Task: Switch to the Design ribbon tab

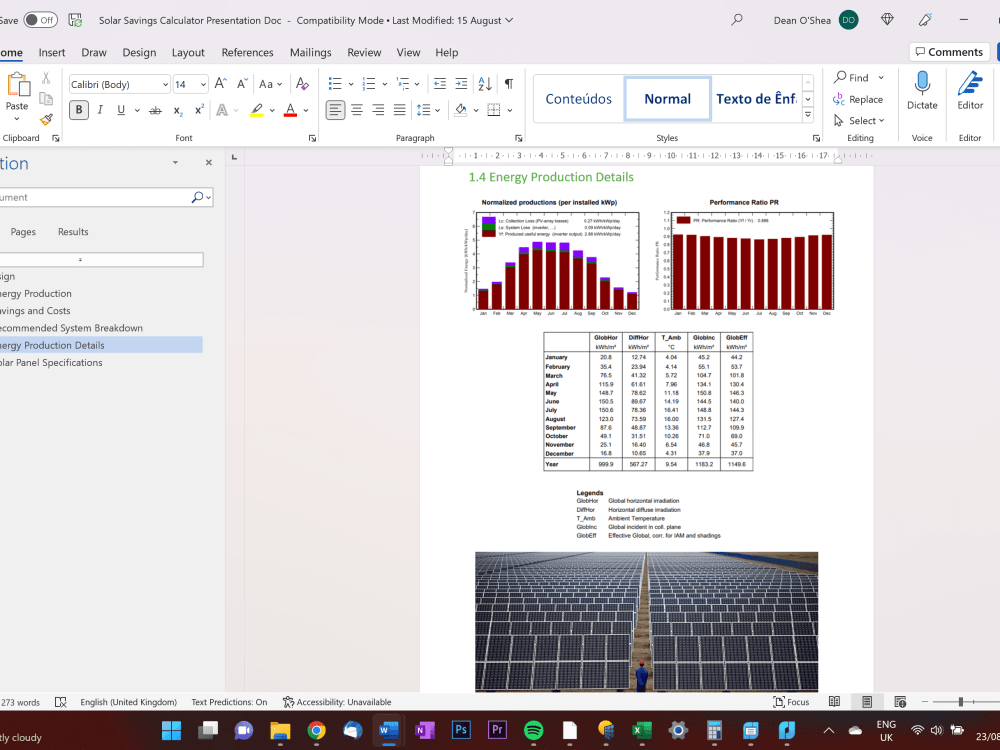Action: pos(139,52)
